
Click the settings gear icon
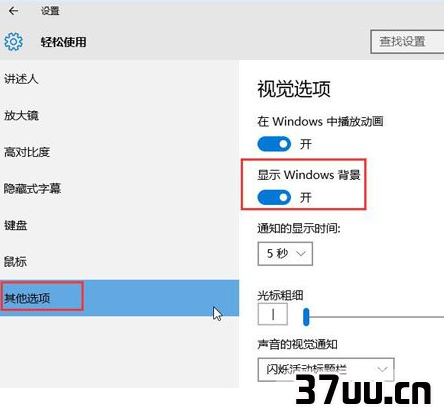(13, 42)
